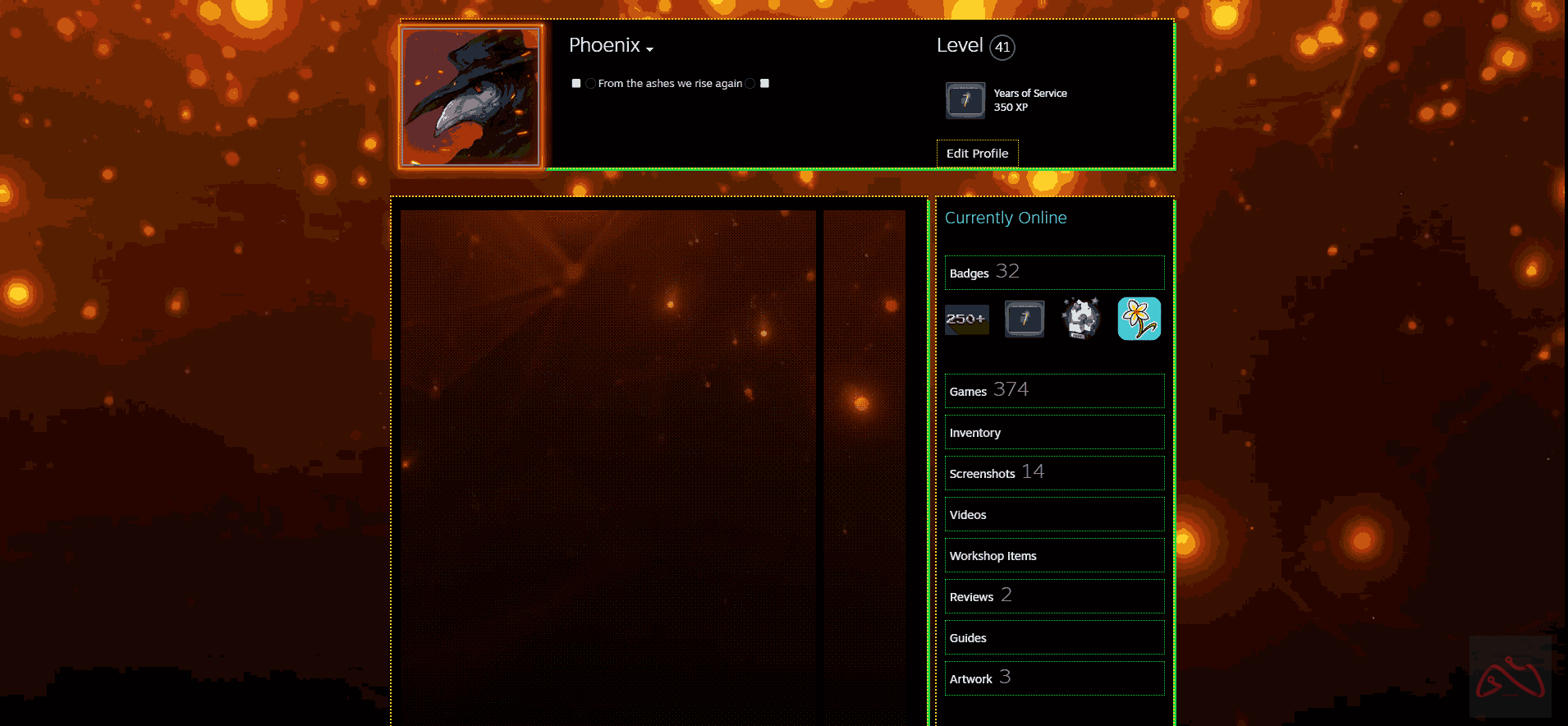Click the Level 41 circle badge
This screenshot has width=1568, height=726.
(x=1002, y=48)
